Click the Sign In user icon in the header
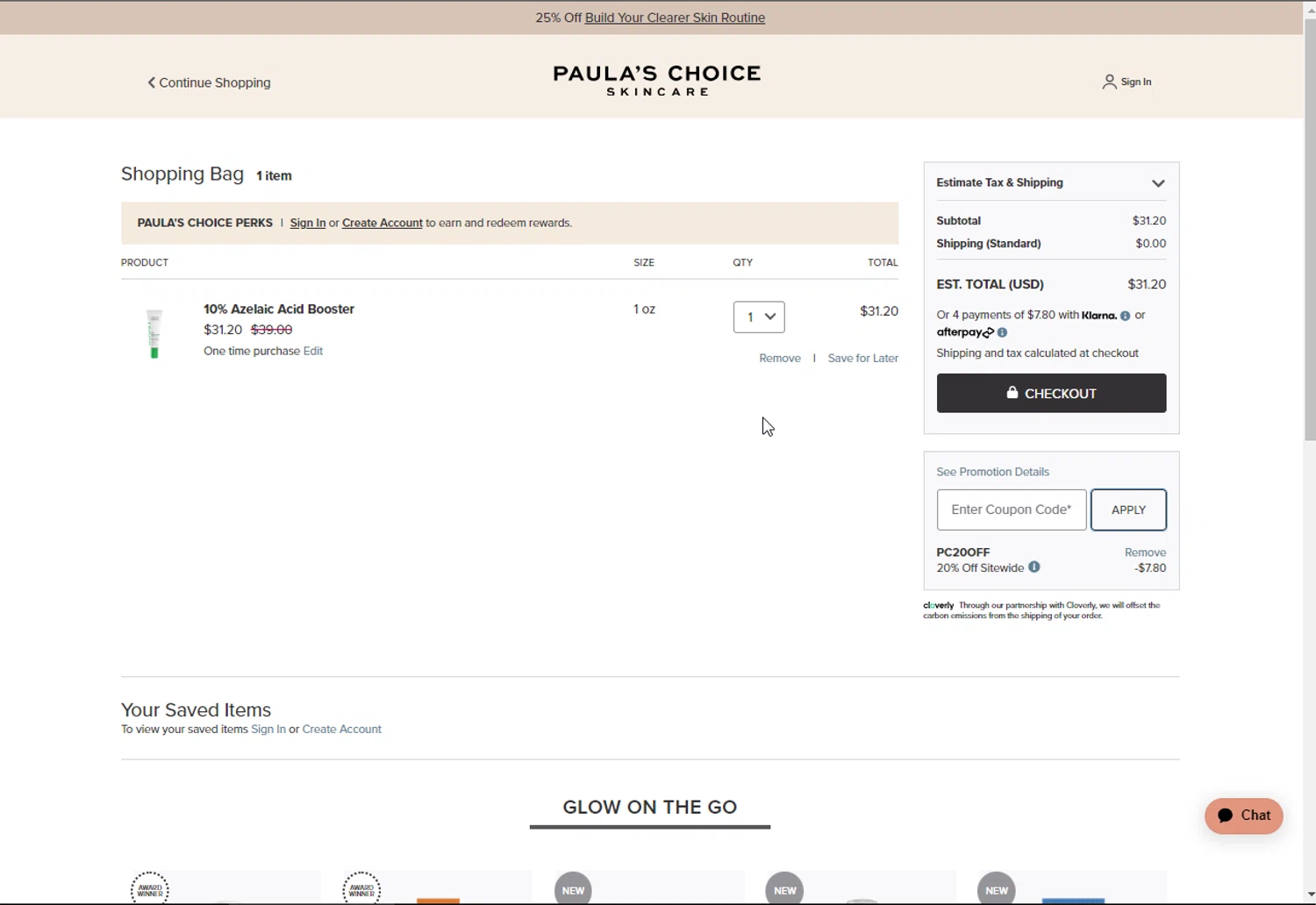 click(x=1109, y=82)
